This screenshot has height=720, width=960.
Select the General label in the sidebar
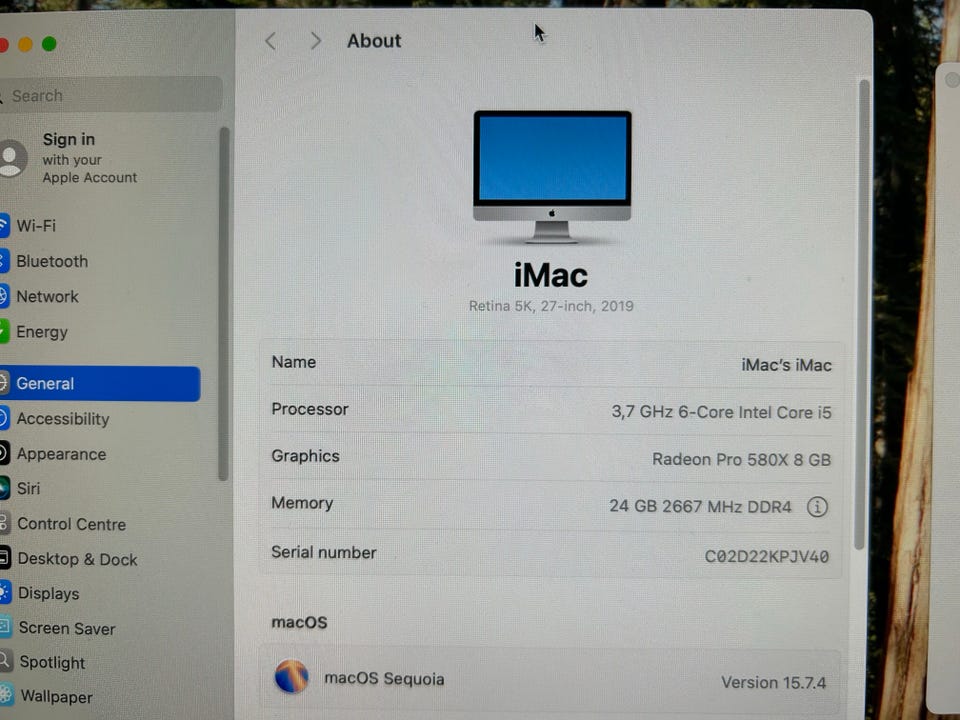(45, 384)
